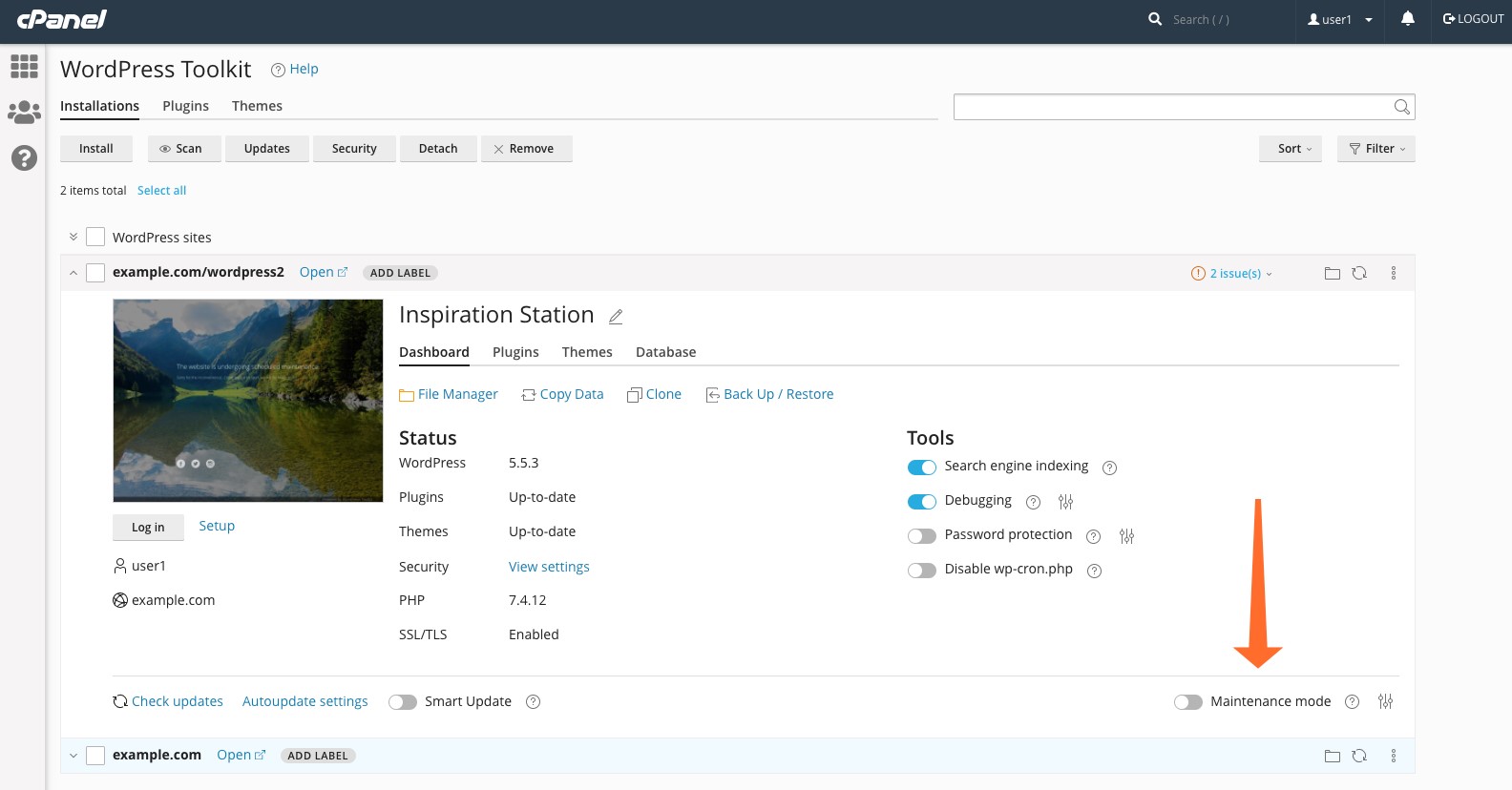Switch to the top Themes tab
This screenshot has height=790, width=1512.
(x=257, y=106)
